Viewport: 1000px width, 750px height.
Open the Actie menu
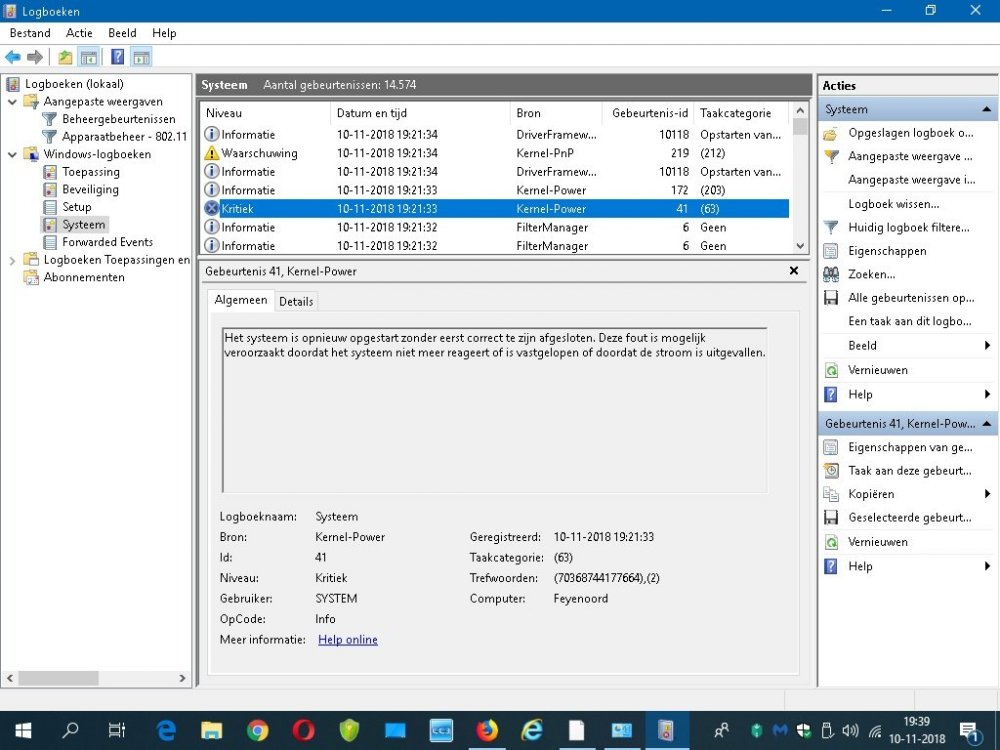click(79, 33)
